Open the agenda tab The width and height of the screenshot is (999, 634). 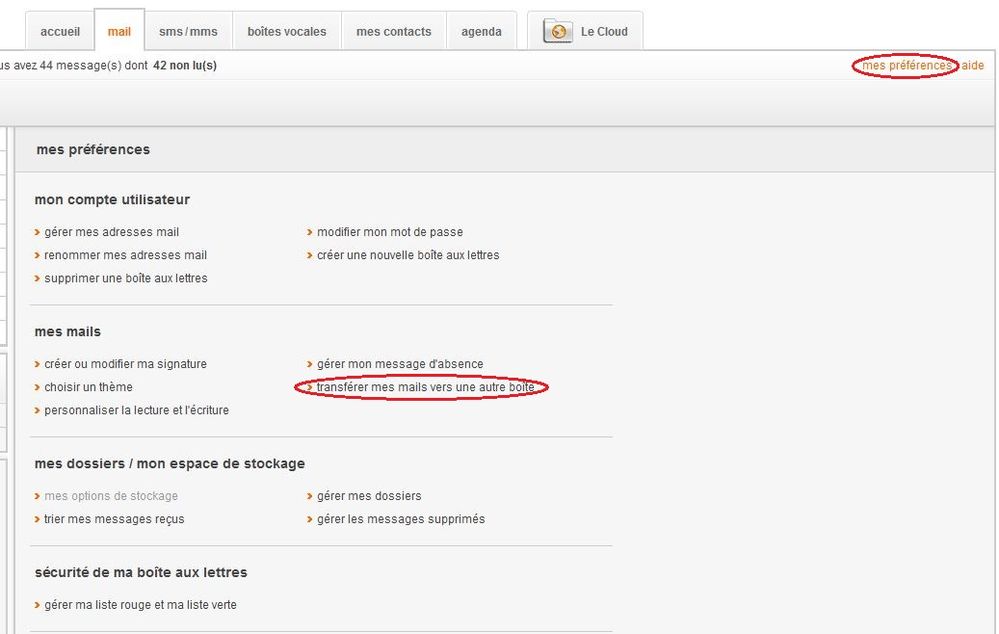(x=481, y=32)
